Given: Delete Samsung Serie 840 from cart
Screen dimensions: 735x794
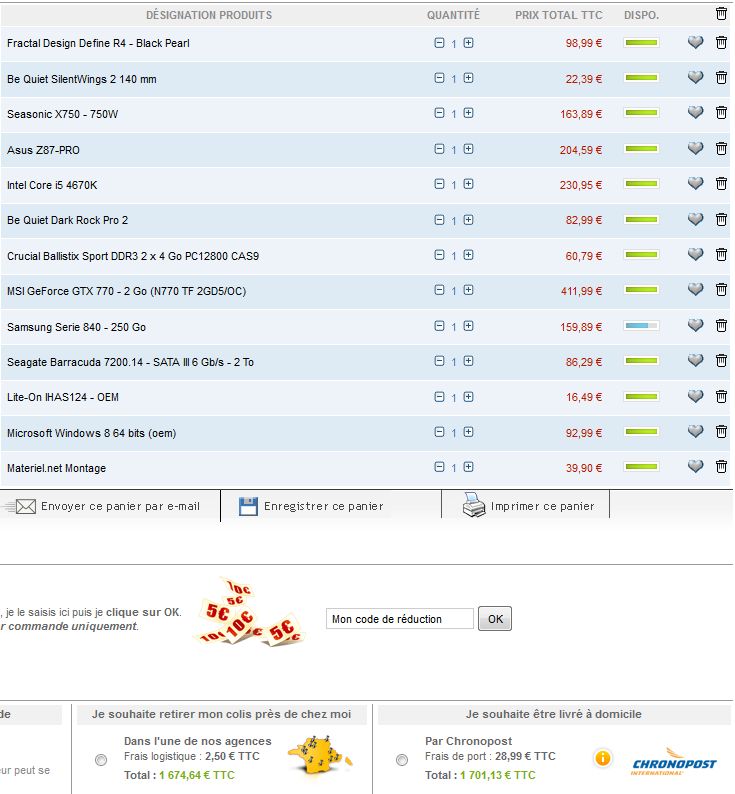Looking at the screenshot, I should pos(721,325).
